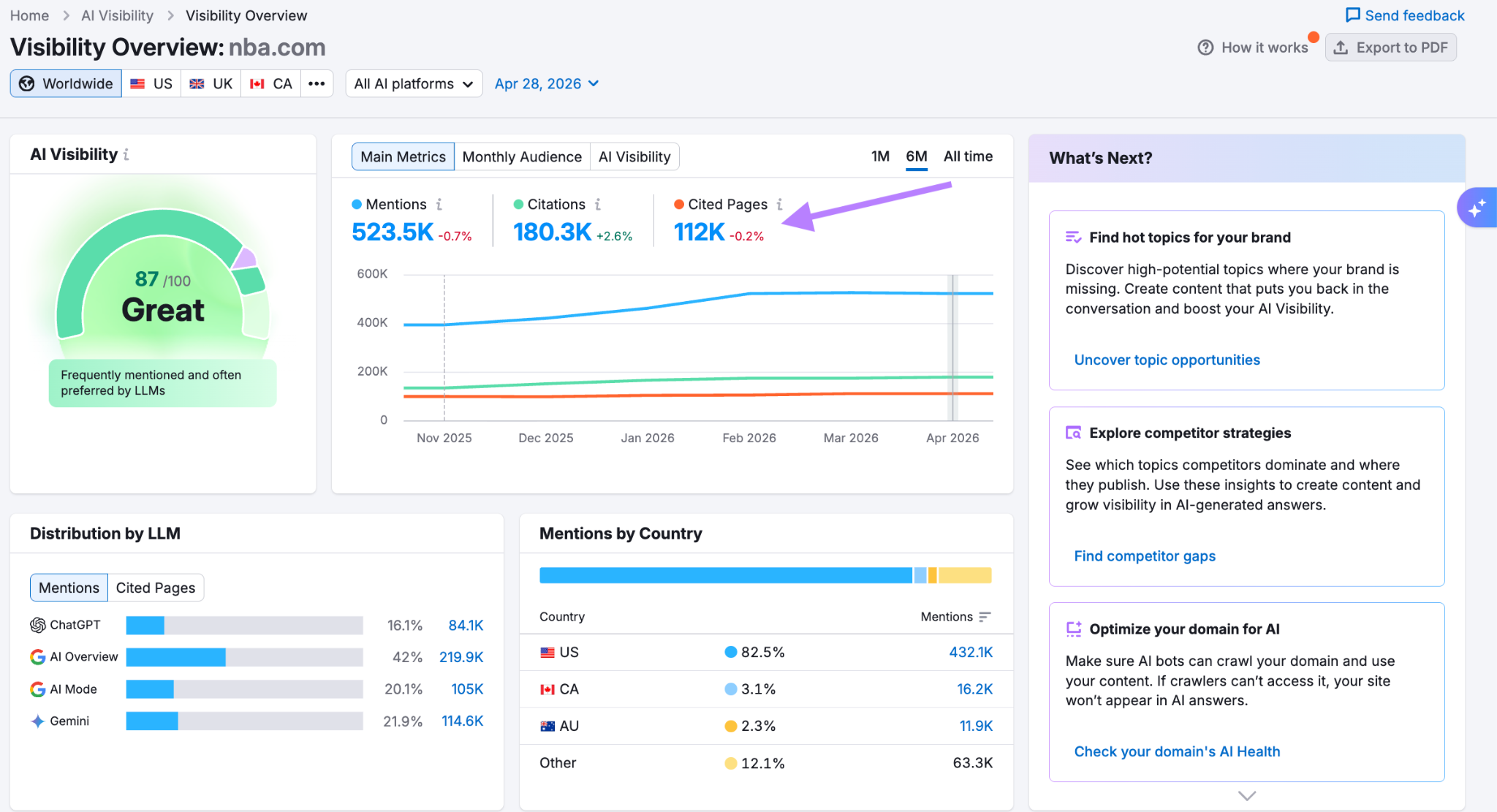
Task: Expand the What's Next panel chevron
Action: tap(1247, 795)
